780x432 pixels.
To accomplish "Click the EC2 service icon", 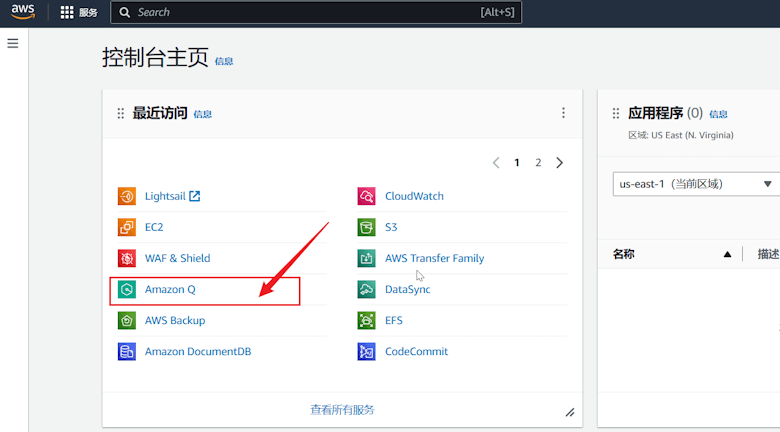I will [127, 227].
